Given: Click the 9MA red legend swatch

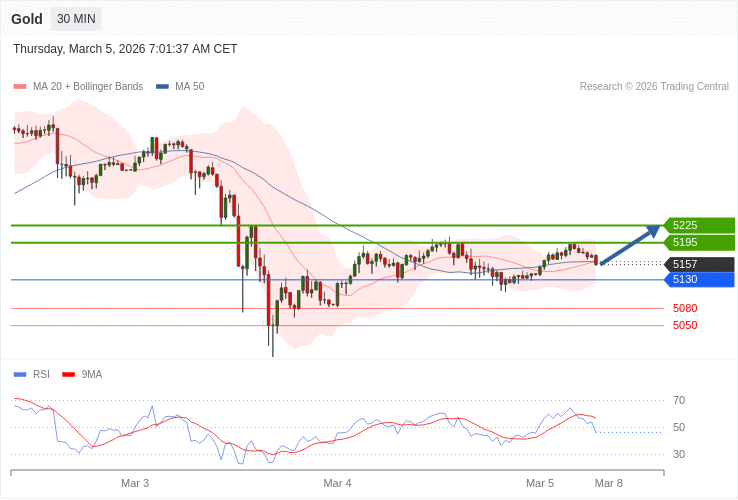Looking at the screenshot, I should tap(69, 374).
